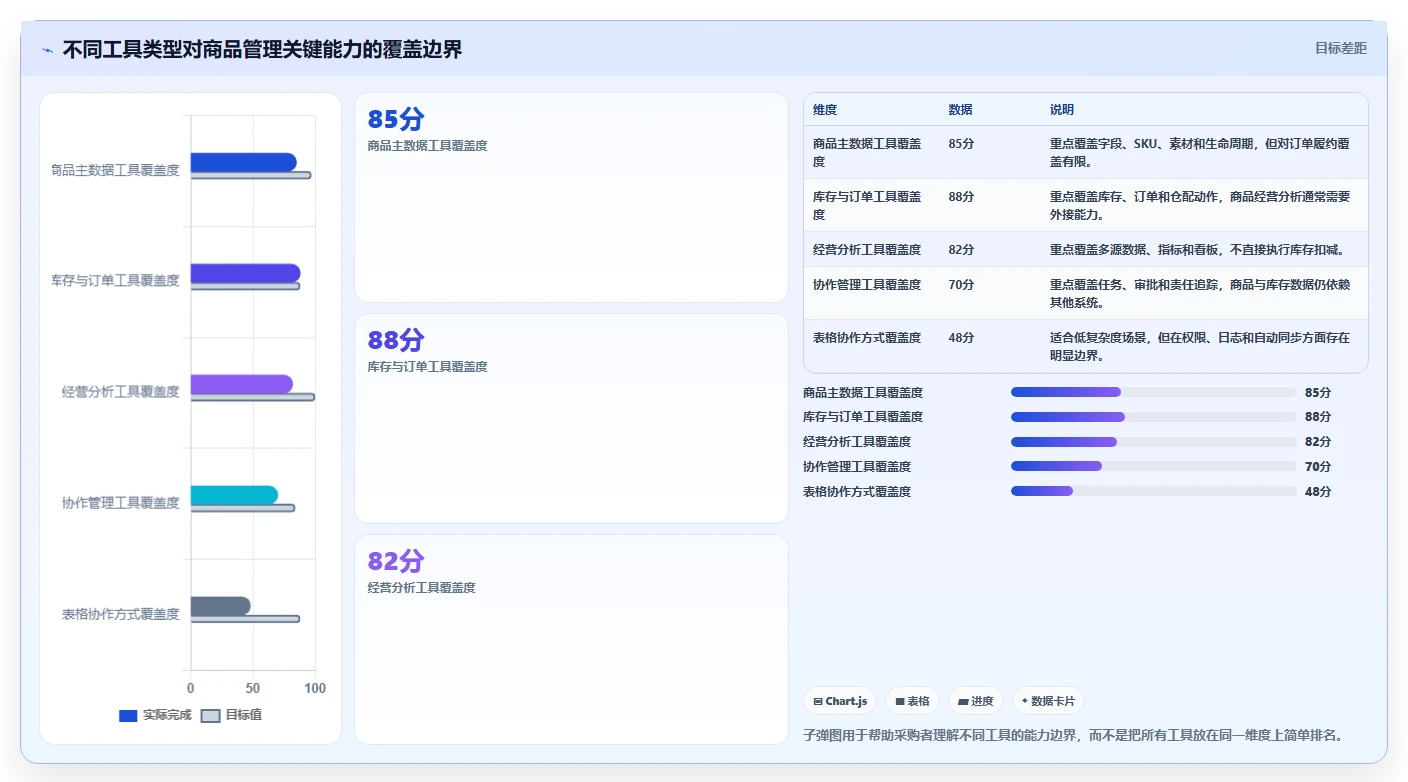1408x782 pixels.
Task: Click the 协作管理工具覆盖度 cyan bar in the chart
Action: (x=234, y=495)
